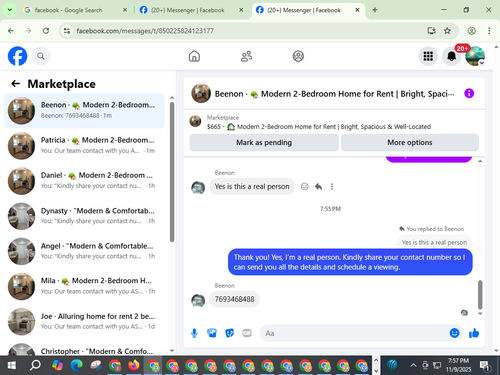The height and width of the screenshot is (375, 500).
Task: Install app icon in address bar
Action: pos(431,31)
